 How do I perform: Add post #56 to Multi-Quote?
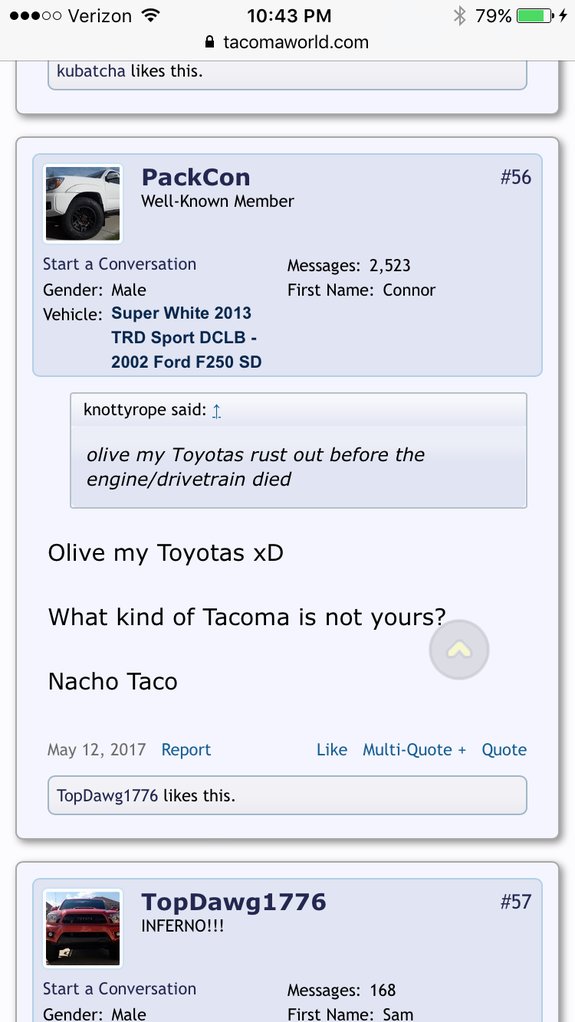coord(415,750)
